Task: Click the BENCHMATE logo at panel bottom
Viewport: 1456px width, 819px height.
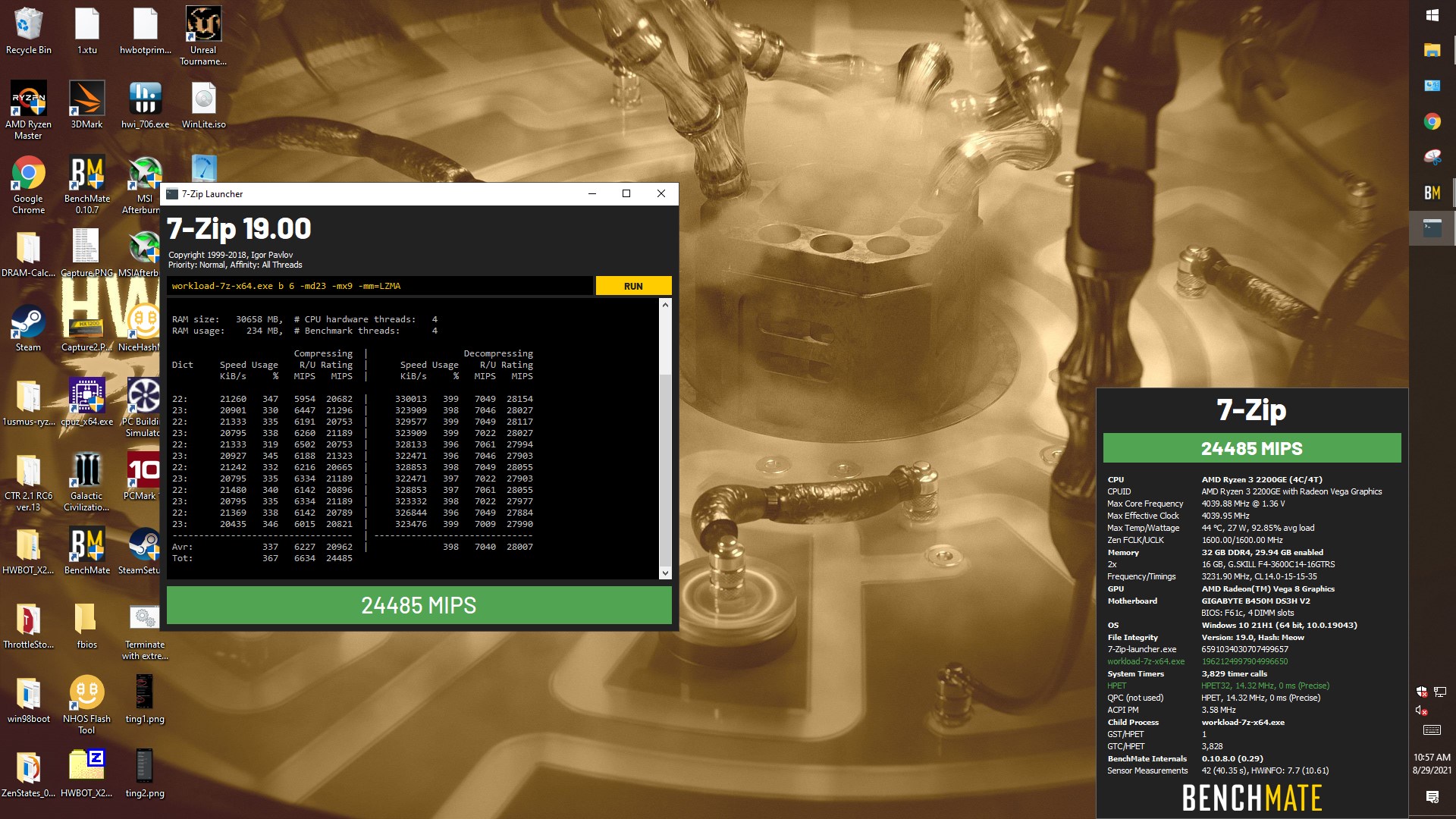Action: point(1251,798)
